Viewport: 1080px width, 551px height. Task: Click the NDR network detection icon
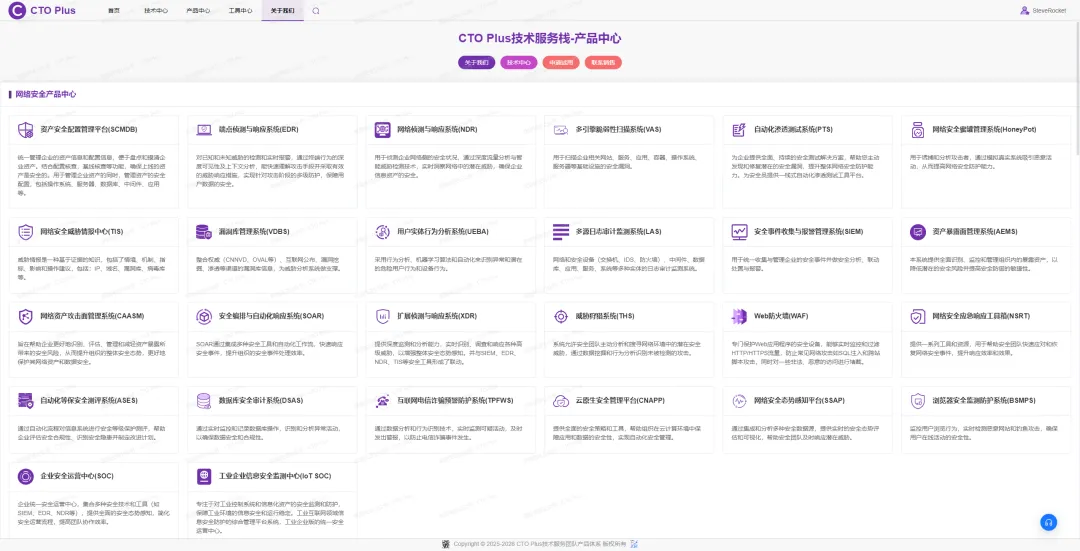(382, 129)
